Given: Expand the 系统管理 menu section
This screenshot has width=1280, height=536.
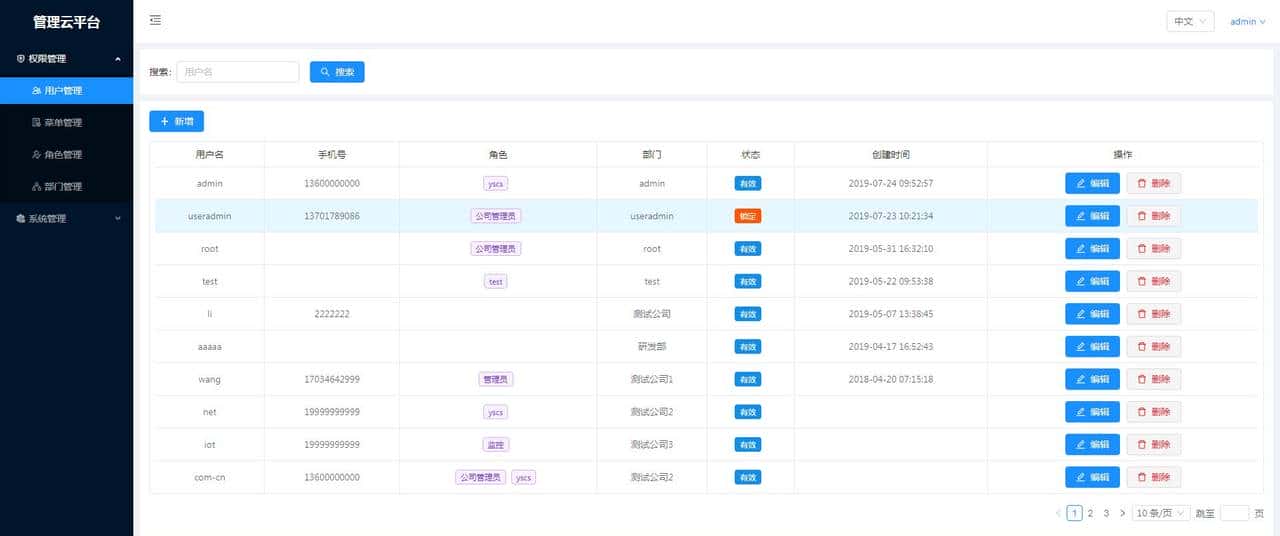Looking at the screenshot, I should [x=67, y=218].
